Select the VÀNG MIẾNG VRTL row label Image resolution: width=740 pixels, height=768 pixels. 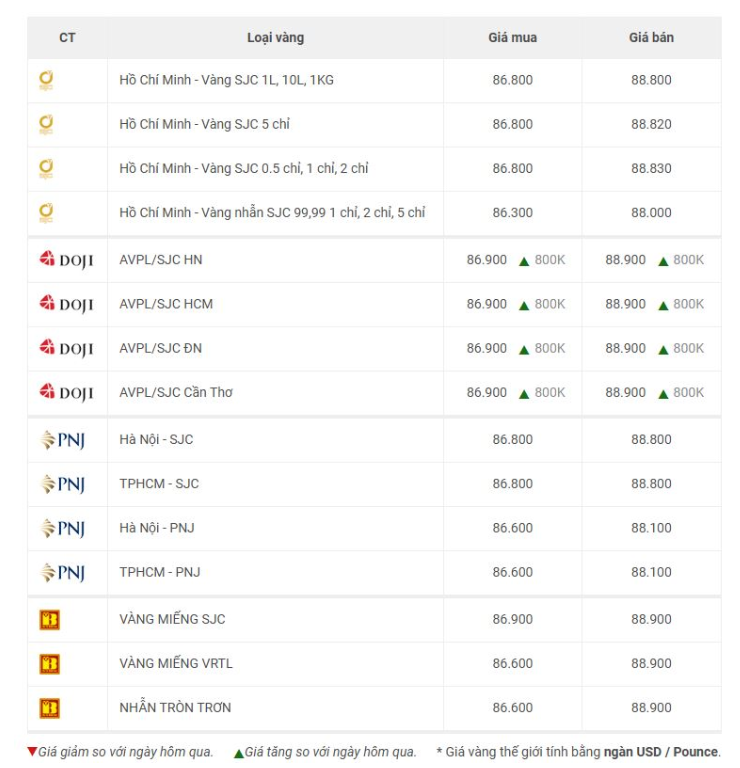pos(176,663)
